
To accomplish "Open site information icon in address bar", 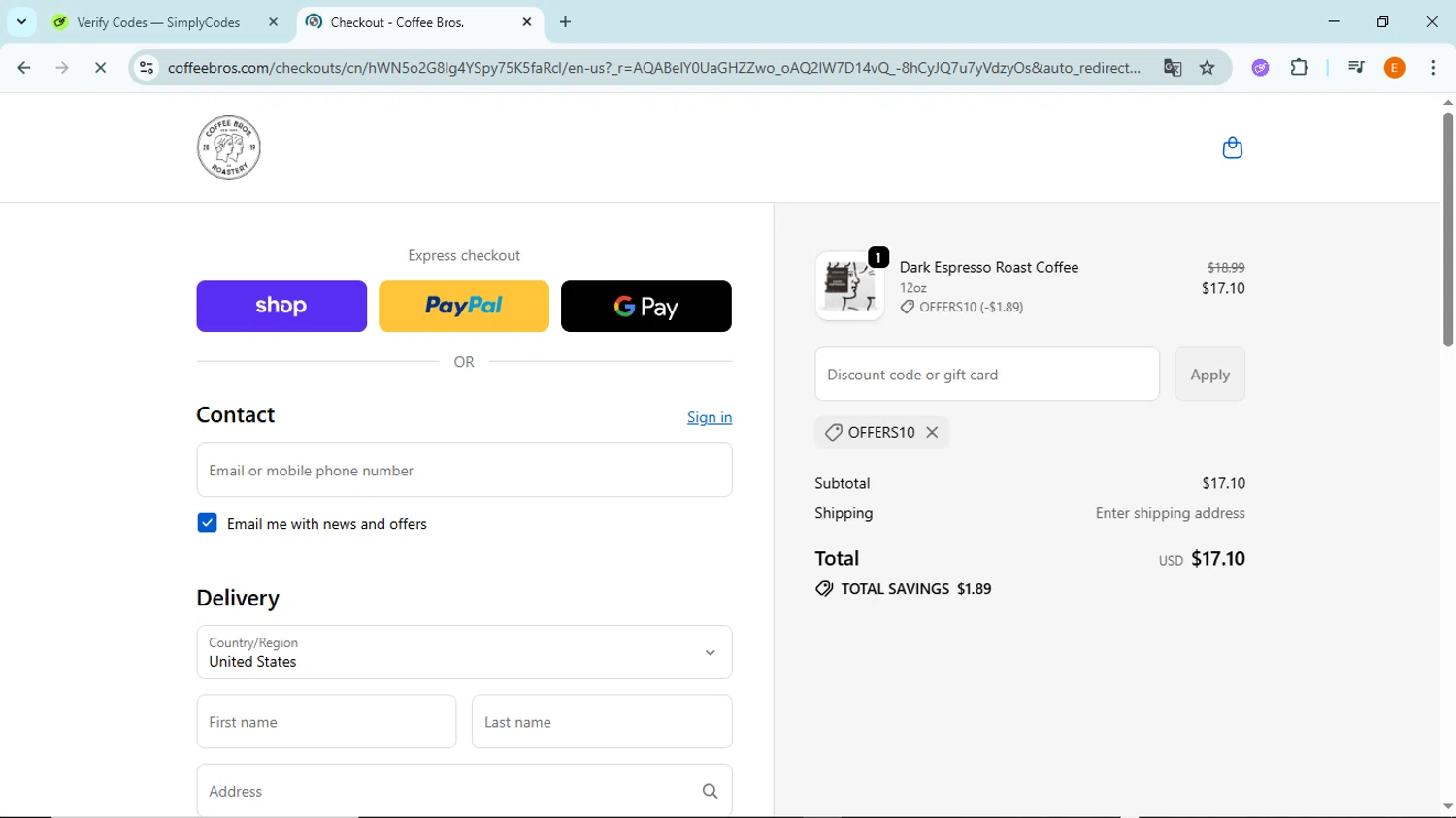I will [147, 68].
